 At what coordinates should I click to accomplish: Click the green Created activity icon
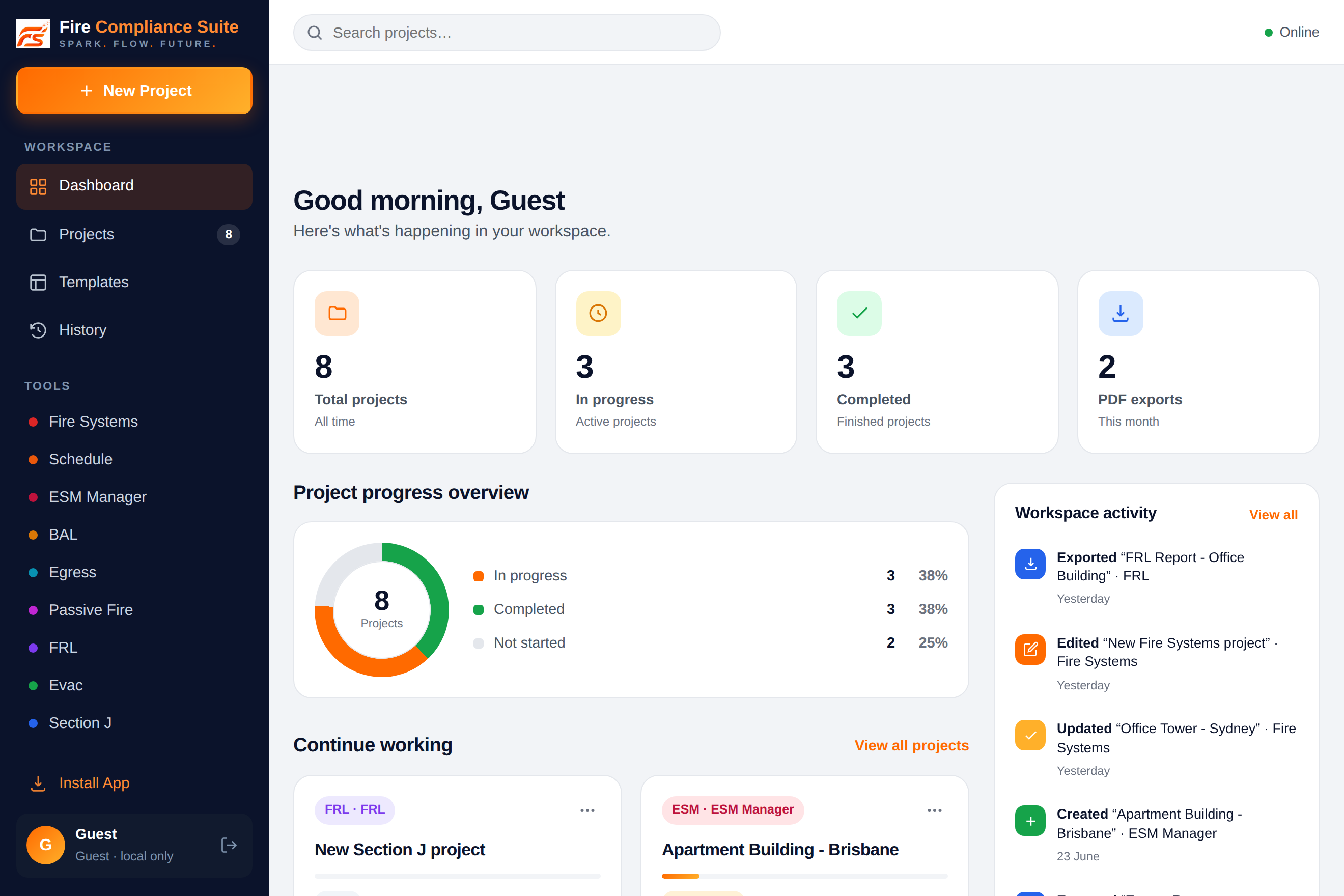click(x=1030, y=821)
